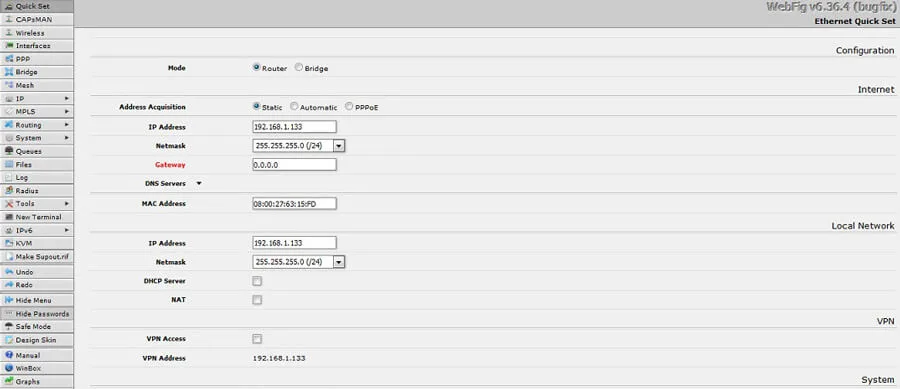Choose PPPoE address acquisition
Screen dimensions: 900x389
click(x=349, y=106)
